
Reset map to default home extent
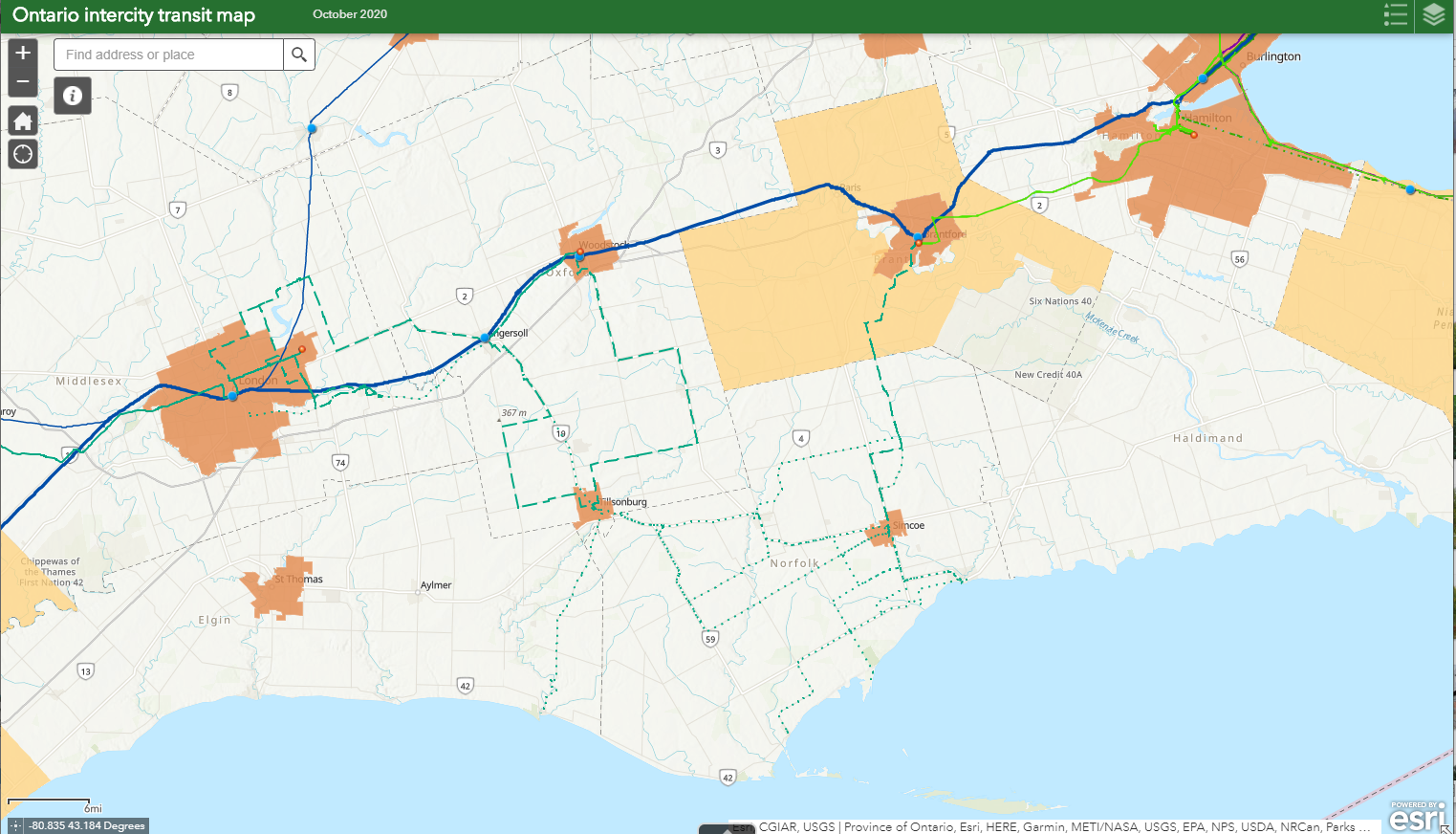click(23, 121)
